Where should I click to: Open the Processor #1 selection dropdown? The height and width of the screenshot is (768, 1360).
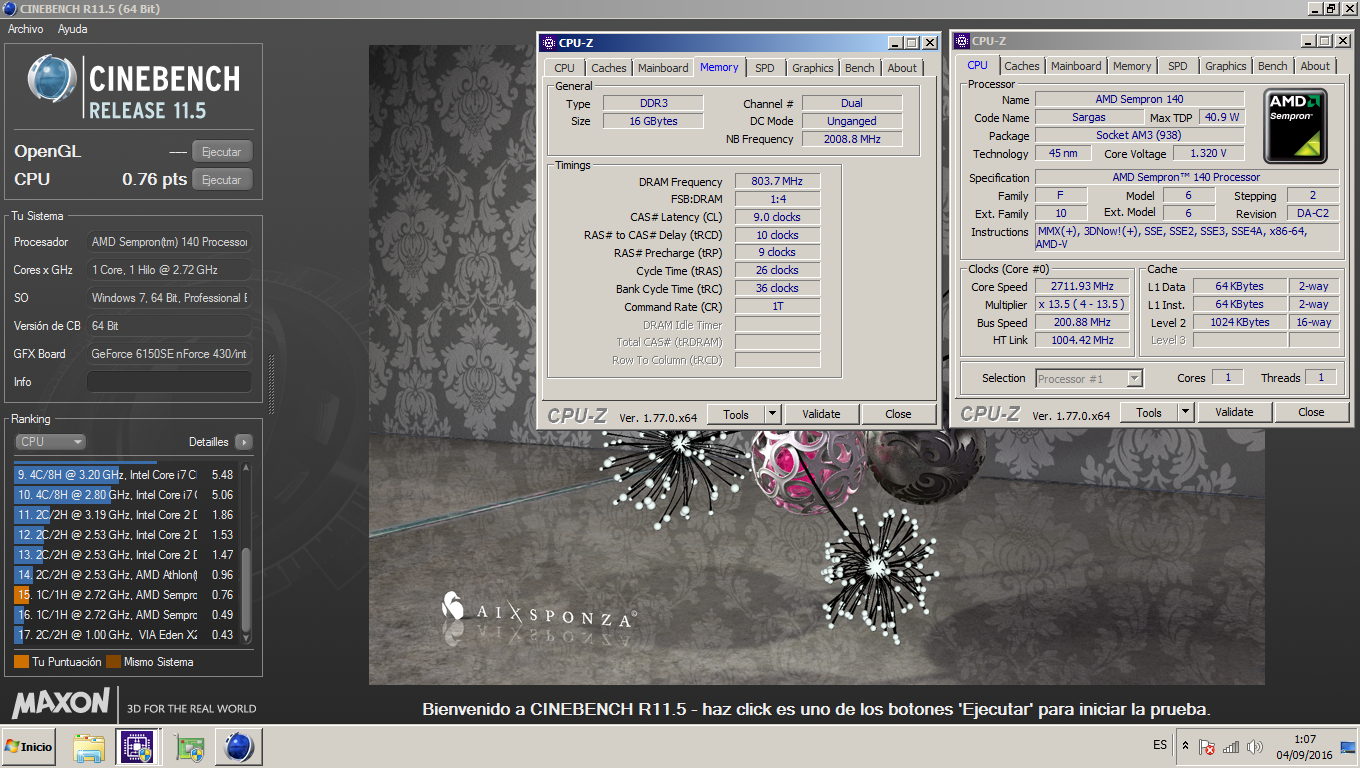click(x=1089, y=378)
